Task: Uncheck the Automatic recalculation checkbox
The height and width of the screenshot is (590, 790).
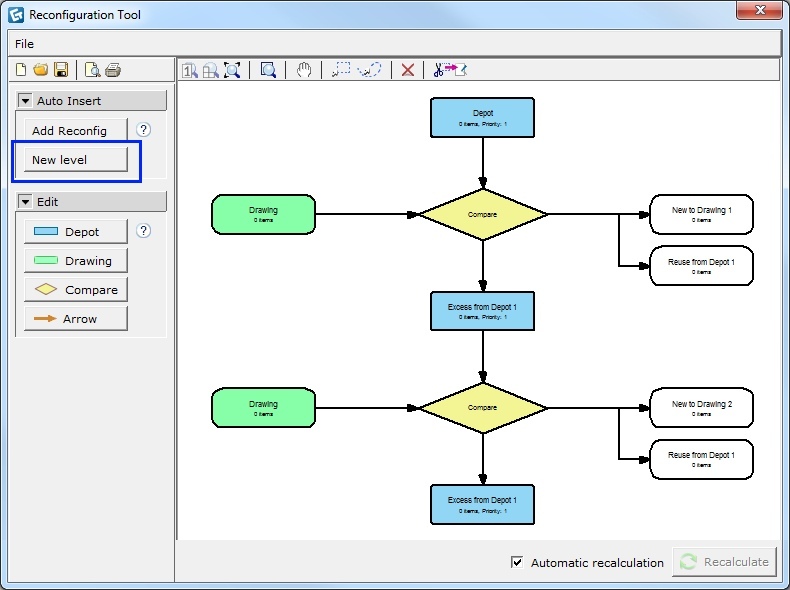Action: point(517,562)
